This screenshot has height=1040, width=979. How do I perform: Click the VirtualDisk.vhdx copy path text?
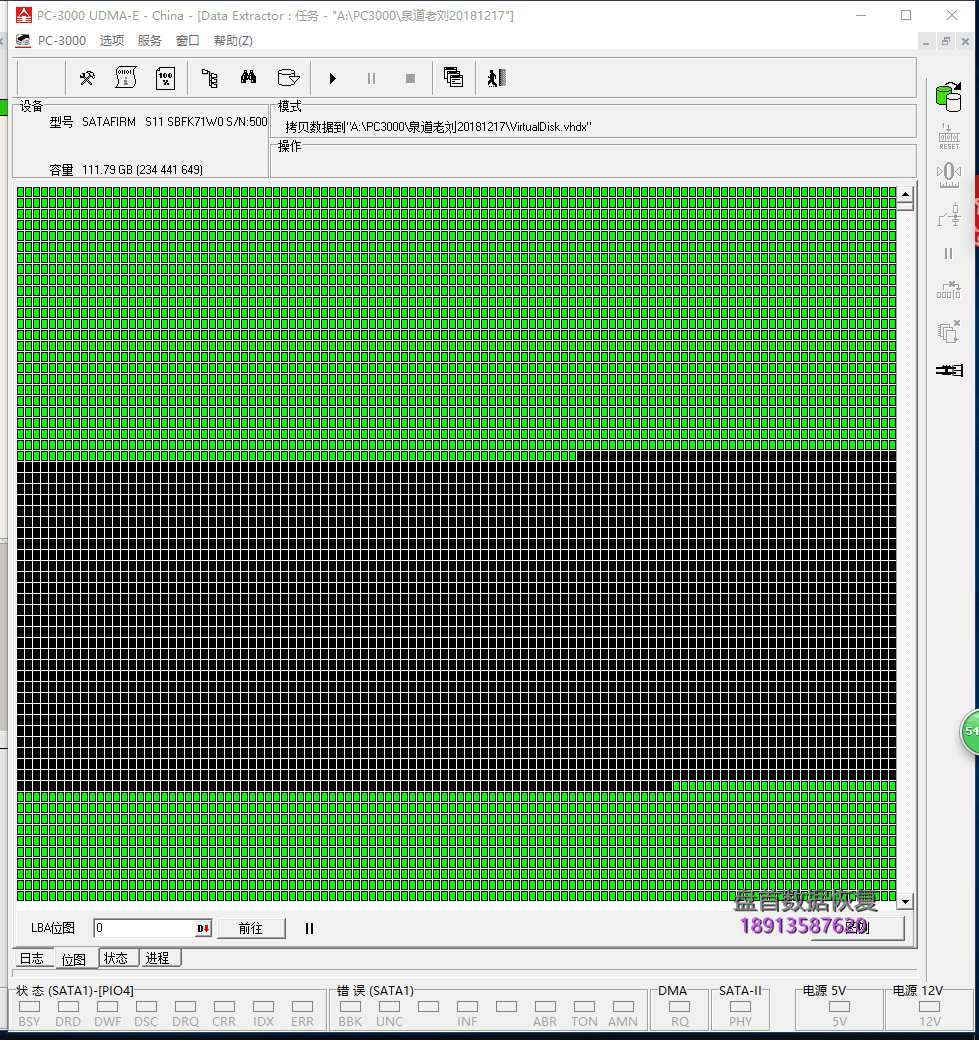click(x=438, y=127)
